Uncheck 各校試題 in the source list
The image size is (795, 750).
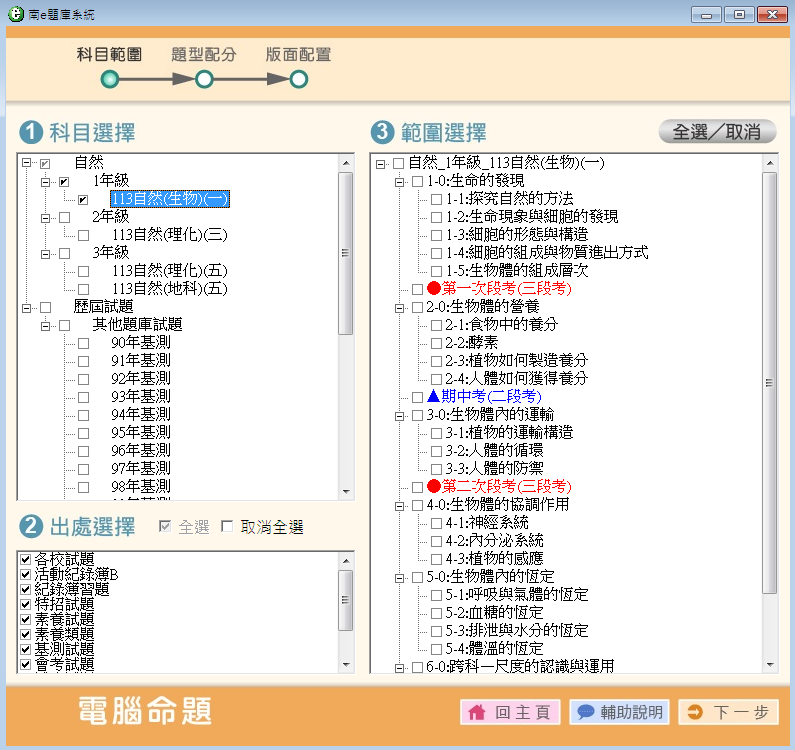tap(26, 558)
